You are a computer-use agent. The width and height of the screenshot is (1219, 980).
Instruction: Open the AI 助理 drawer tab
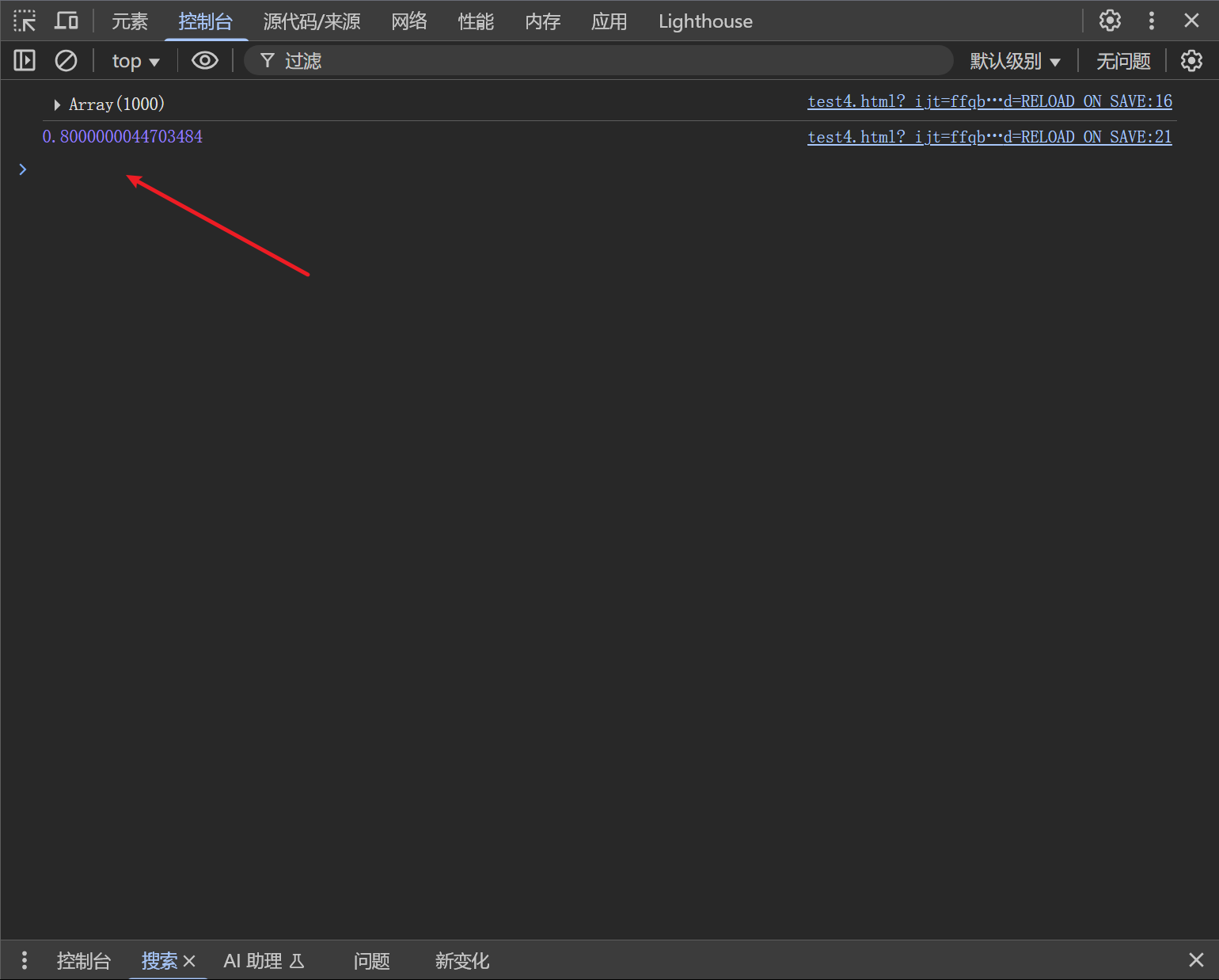pyautogui.click(x=264, y=961)
